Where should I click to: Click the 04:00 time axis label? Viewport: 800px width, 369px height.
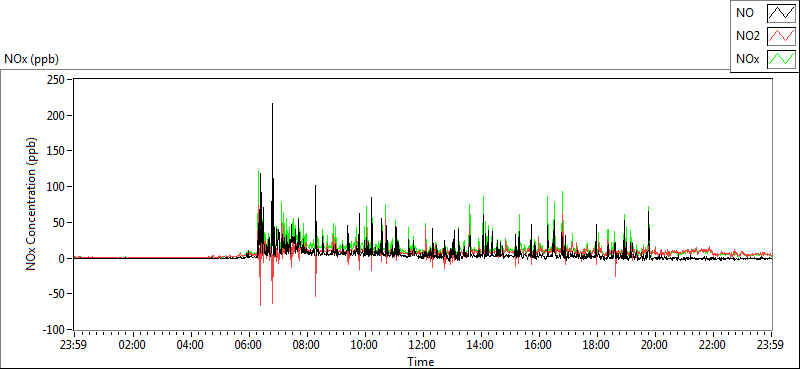tap(190, 345)
